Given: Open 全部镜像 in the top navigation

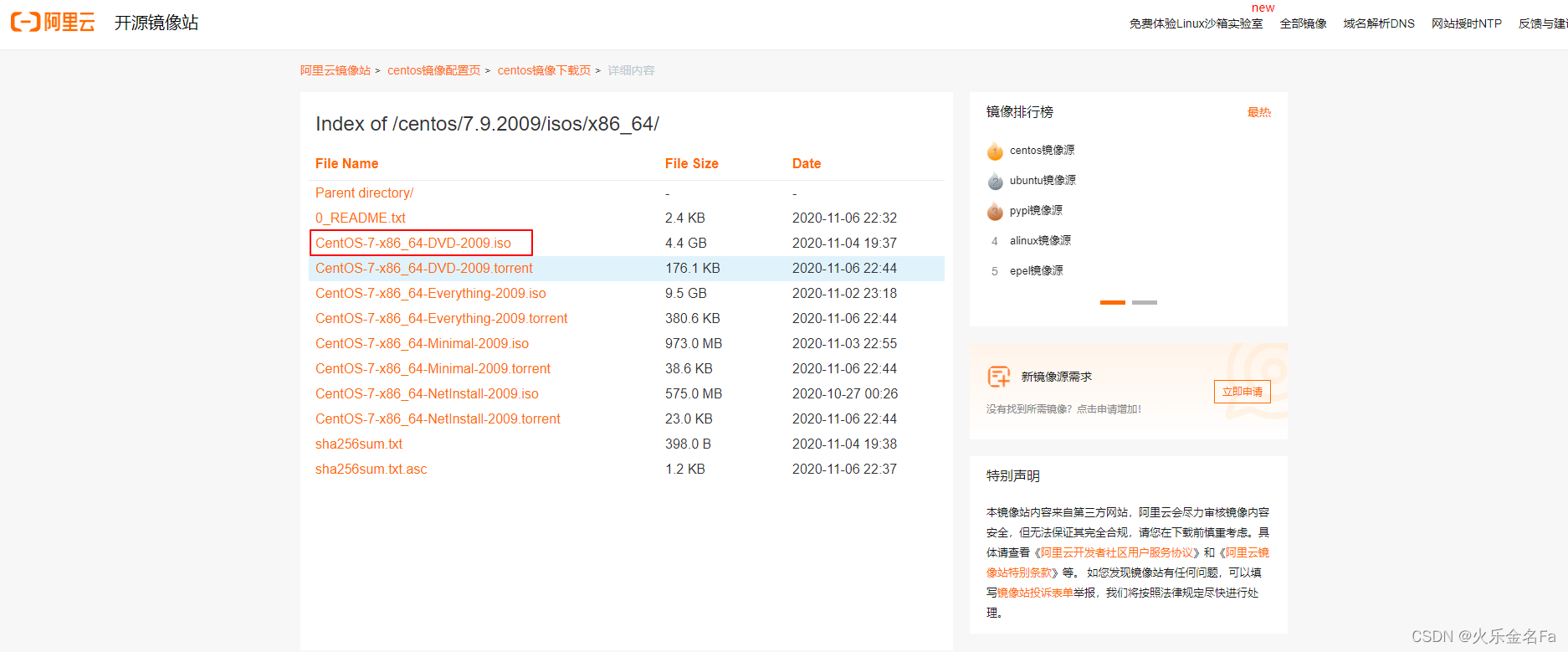Looking at the screenshot, I should coord(1303,23).
